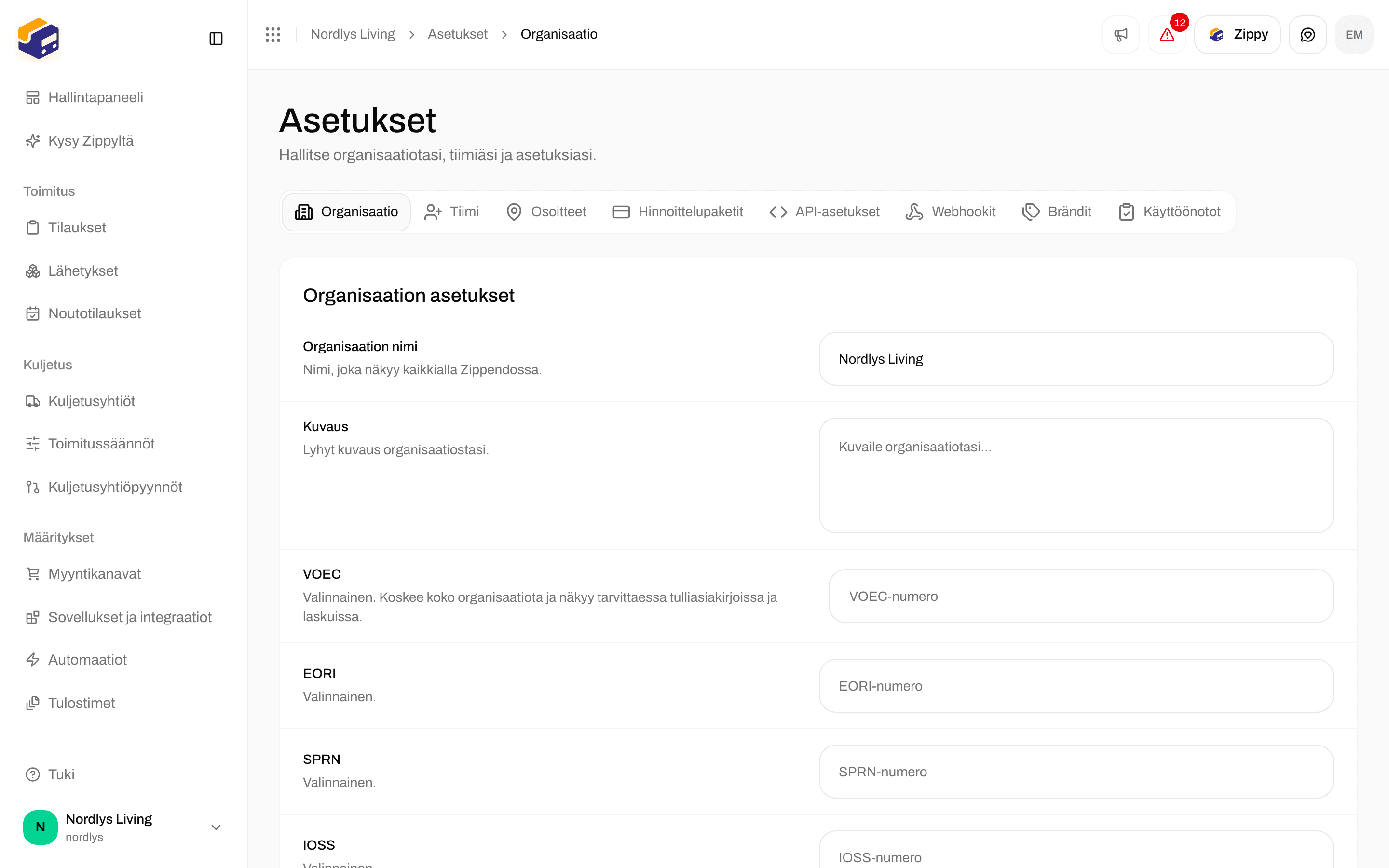The image size is (1389, 868).
Task: Expand the Nordlys Living organization switcher
Action: 123,827
